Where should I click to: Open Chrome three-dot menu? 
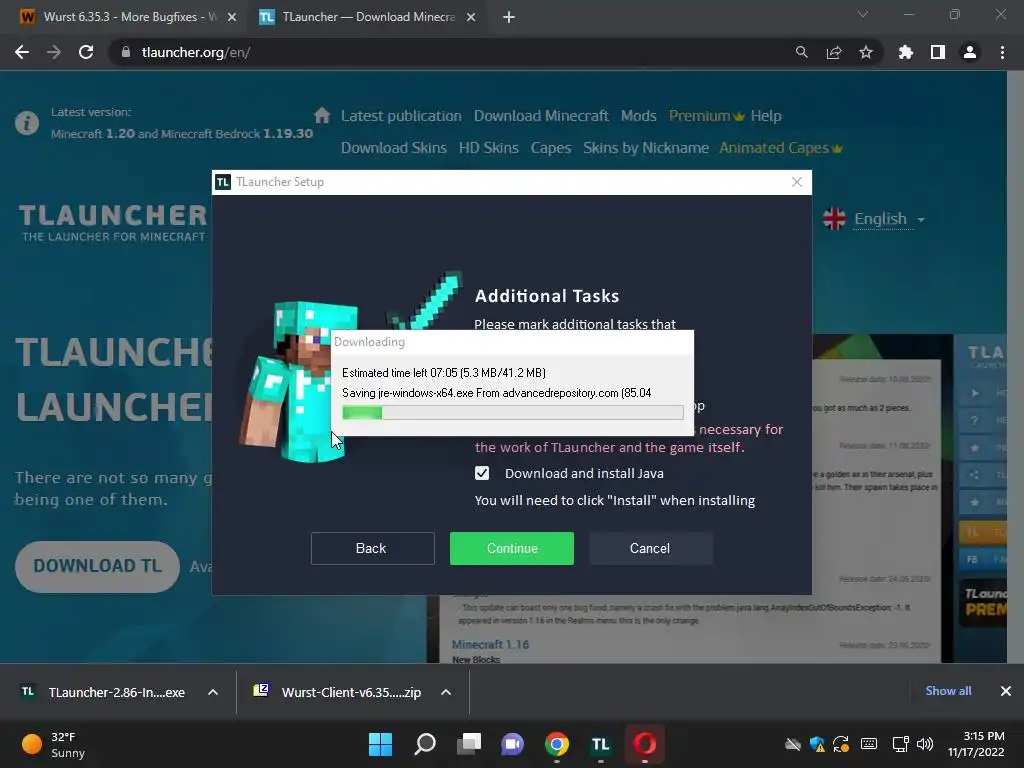pos(1002,52)
